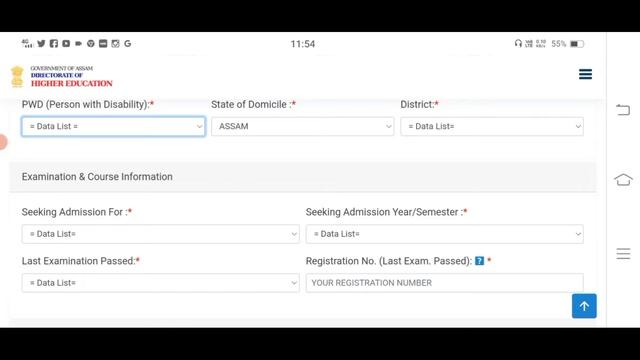Tap the network speed indicator in status bar
The image size is (640, 360).
(x=541, y=43)
